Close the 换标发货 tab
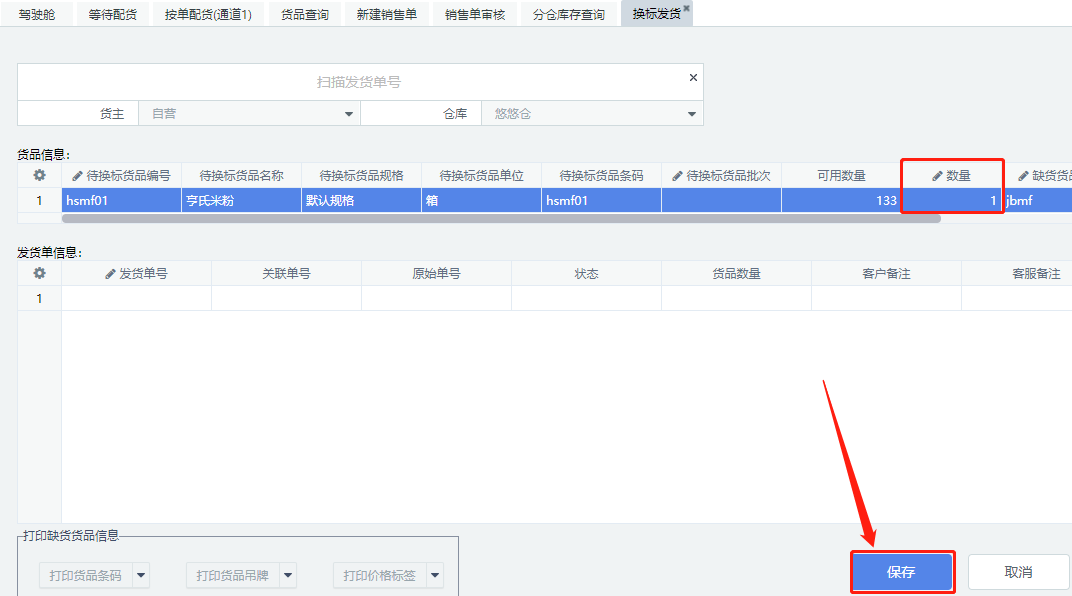This screenshot has width=1072, height=596. (686, 8)
